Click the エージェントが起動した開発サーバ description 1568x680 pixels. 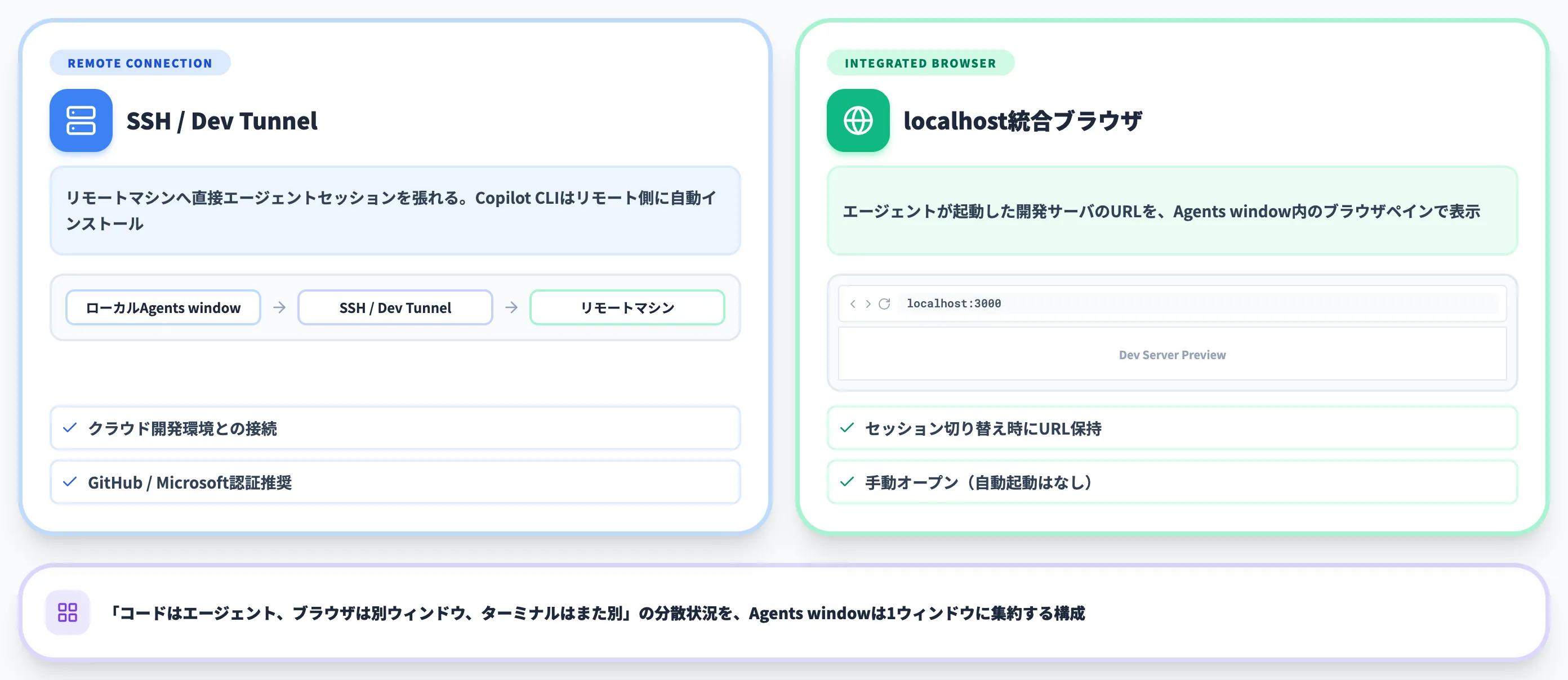1173,211
